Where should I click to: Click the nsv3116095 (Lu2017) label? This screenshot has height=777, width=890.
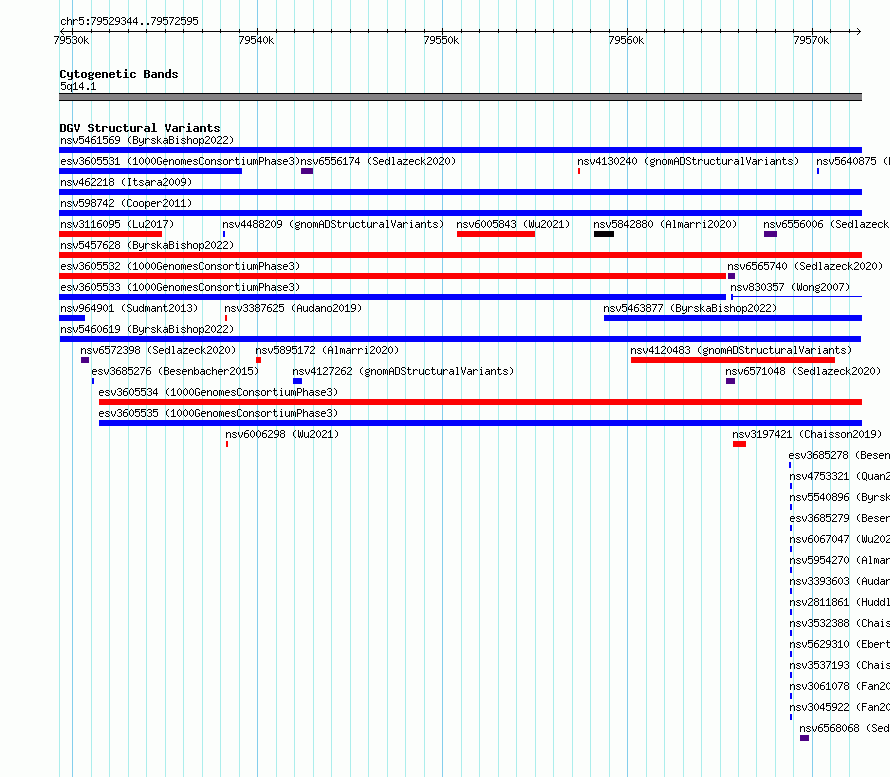pos(117,224)
